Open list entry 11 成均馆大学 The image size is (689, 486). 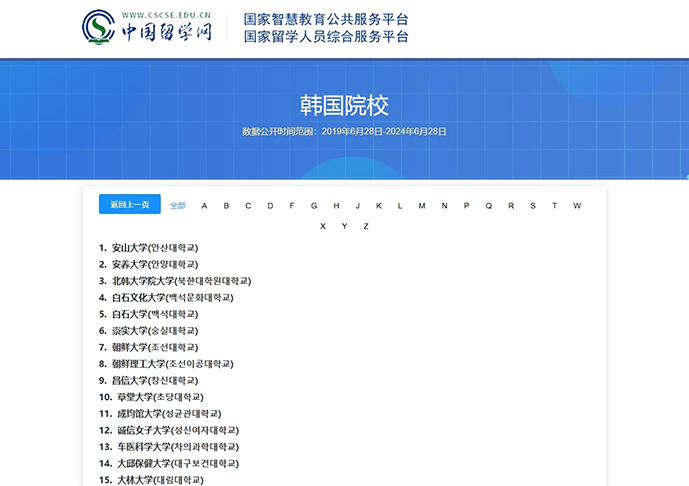(x=160, y=414)
